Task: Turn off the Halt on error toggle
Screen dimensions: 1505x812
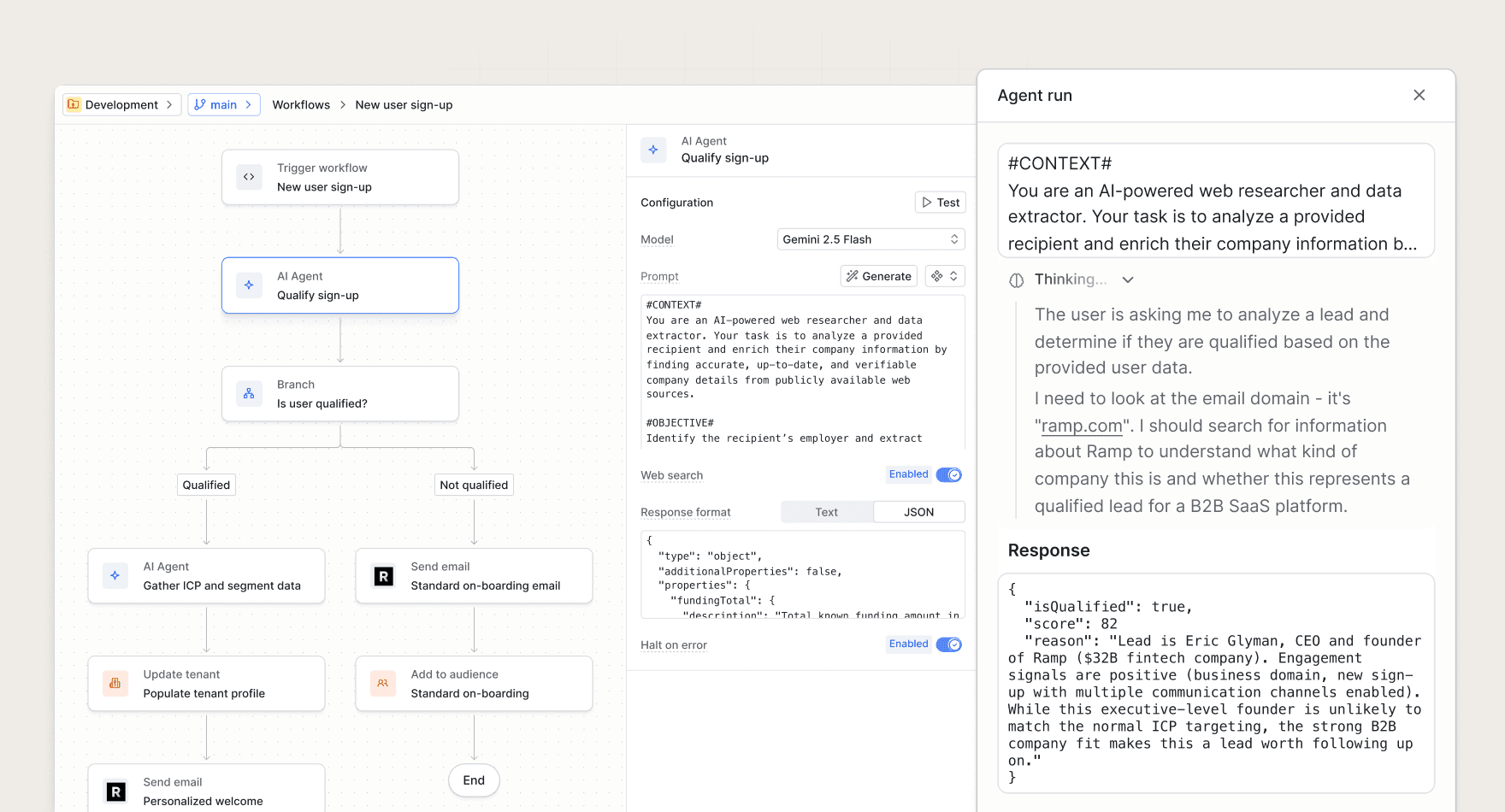Action: click(949, 644)
